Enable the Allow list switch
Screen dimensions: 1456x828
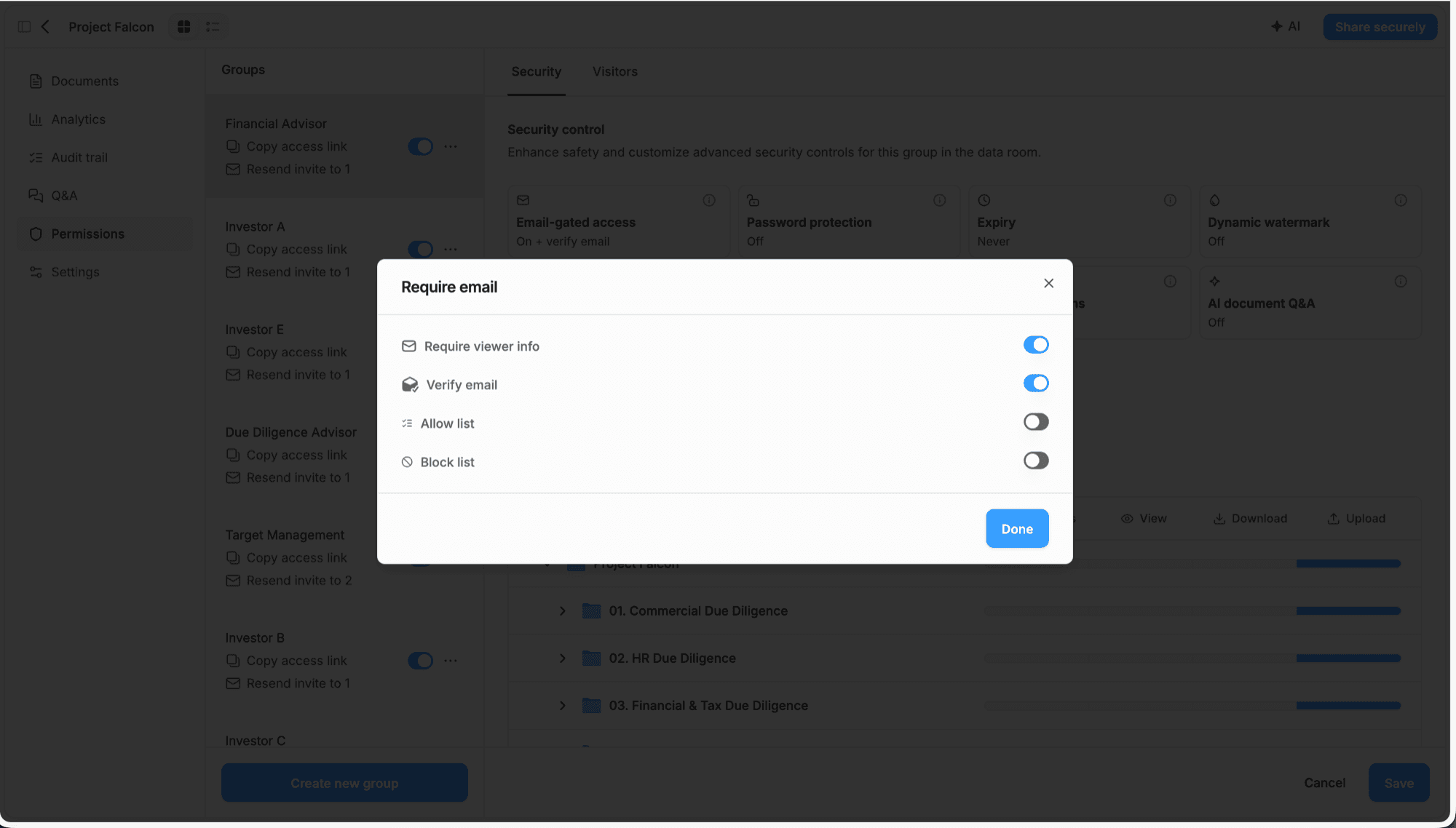(1036, 422)
